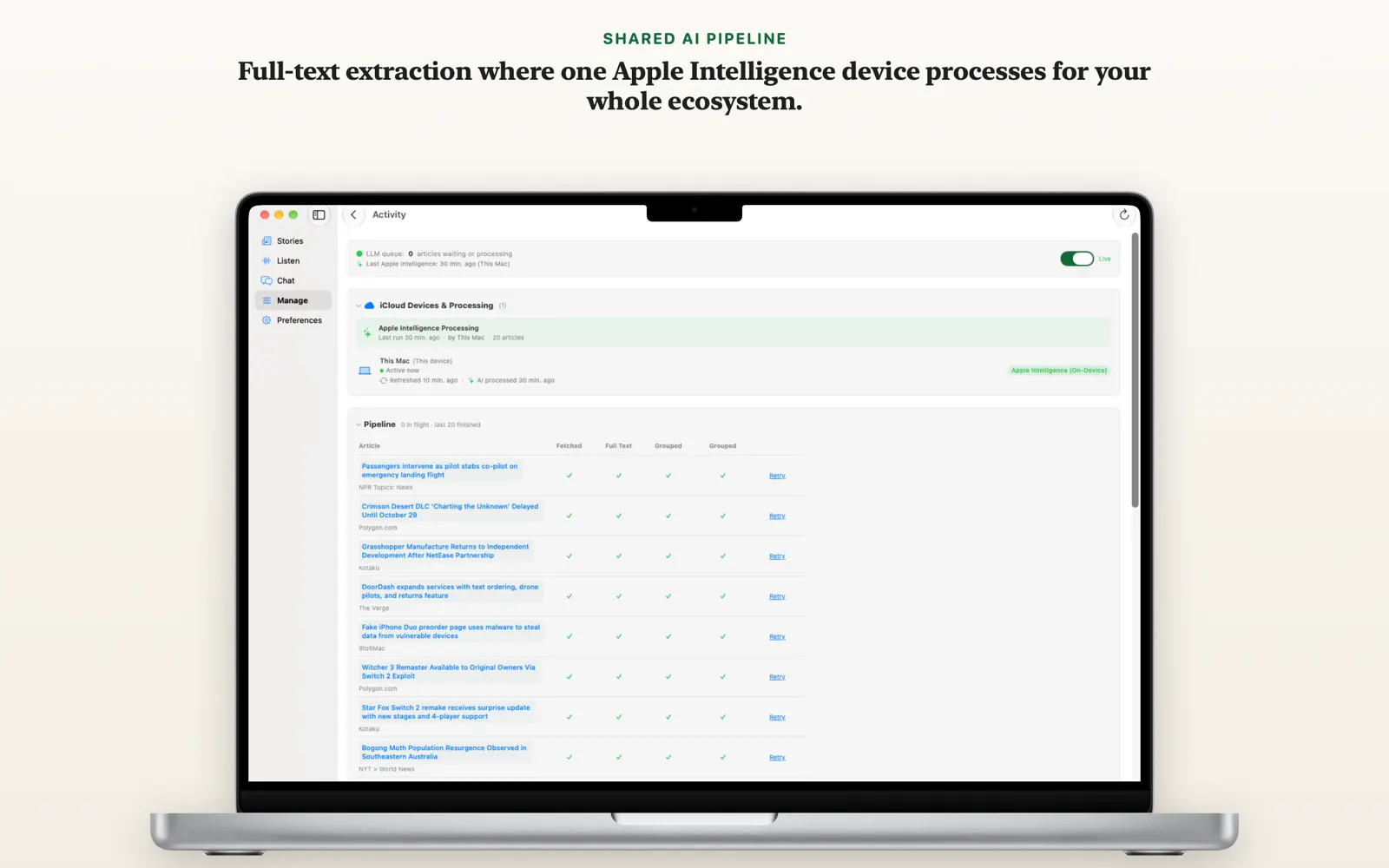Click the Article column header

click(369, 446)
